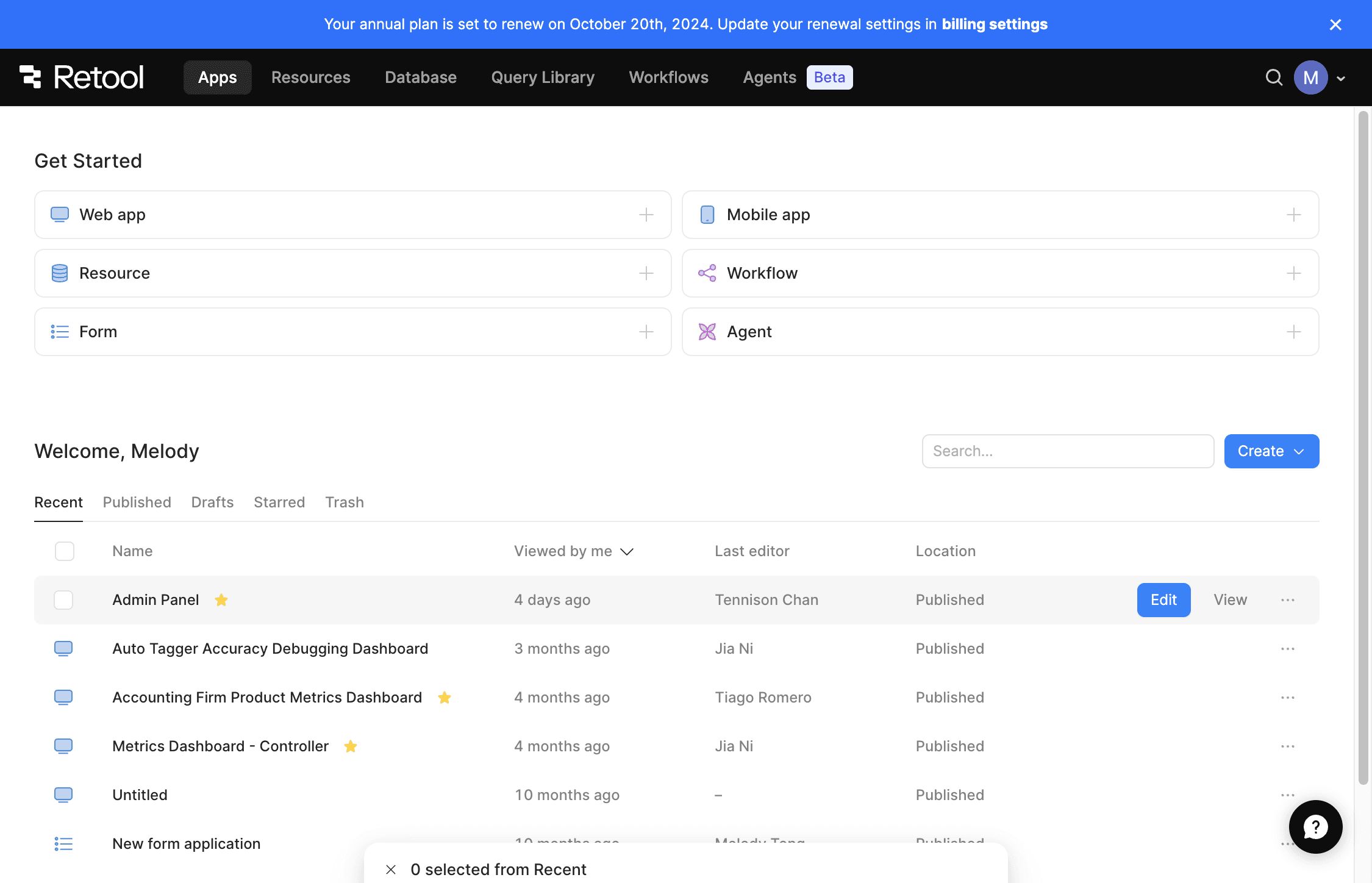This screenshot has height=883, width=1372.
Task: Click the Retool logo
Action: [x=82, y=77]
